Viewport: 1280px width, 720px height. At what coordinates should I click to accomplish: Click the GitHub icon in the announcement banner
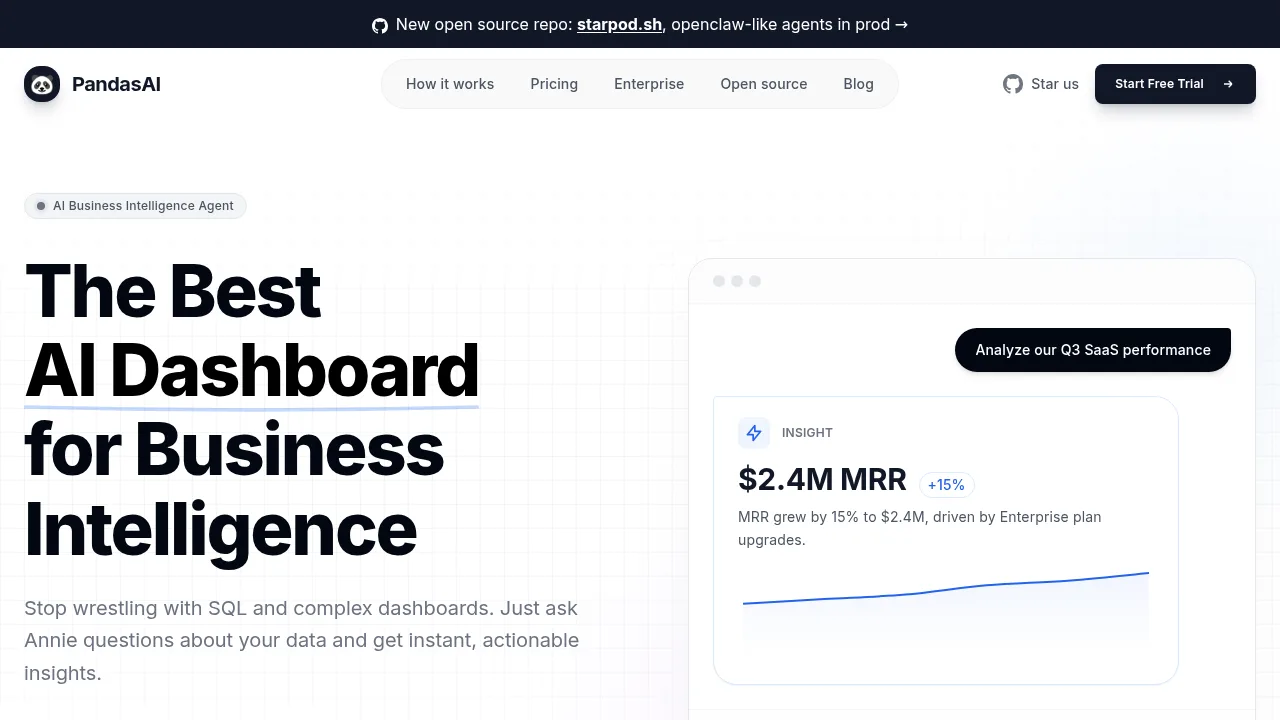click(380, 25)
